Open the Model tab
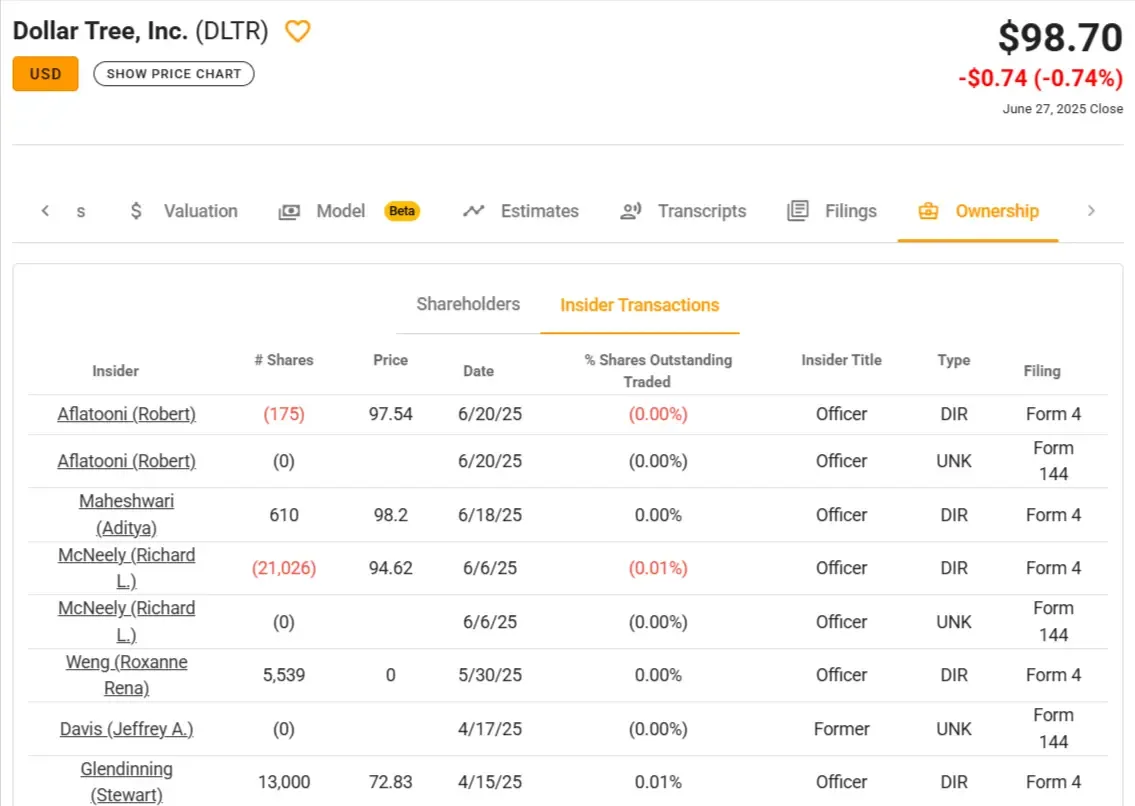Viewport: 1135px width, 806px height. [x=340, y=211]
